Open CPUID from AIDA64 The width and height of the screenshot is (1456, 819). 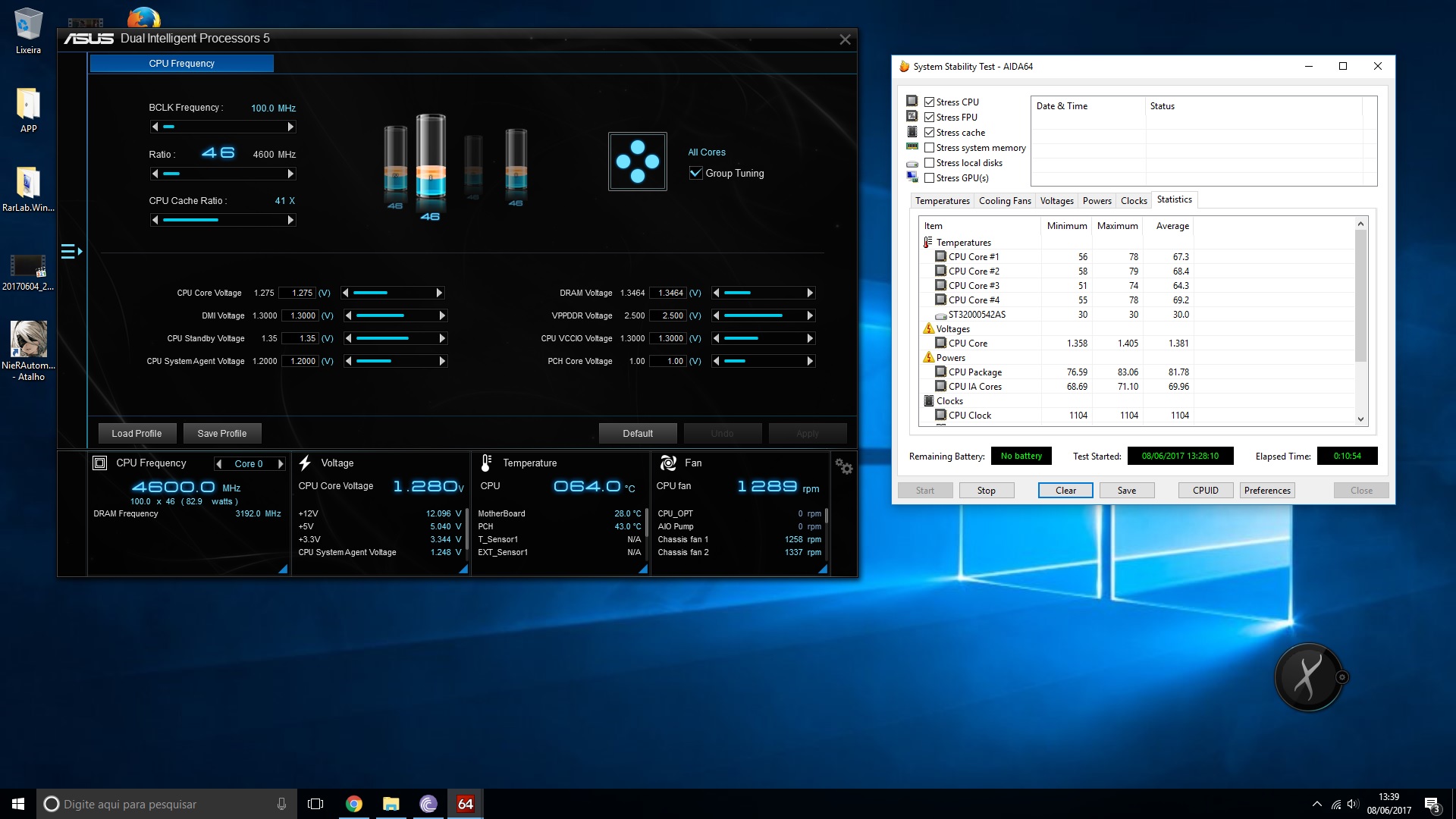pos(1206,491)
